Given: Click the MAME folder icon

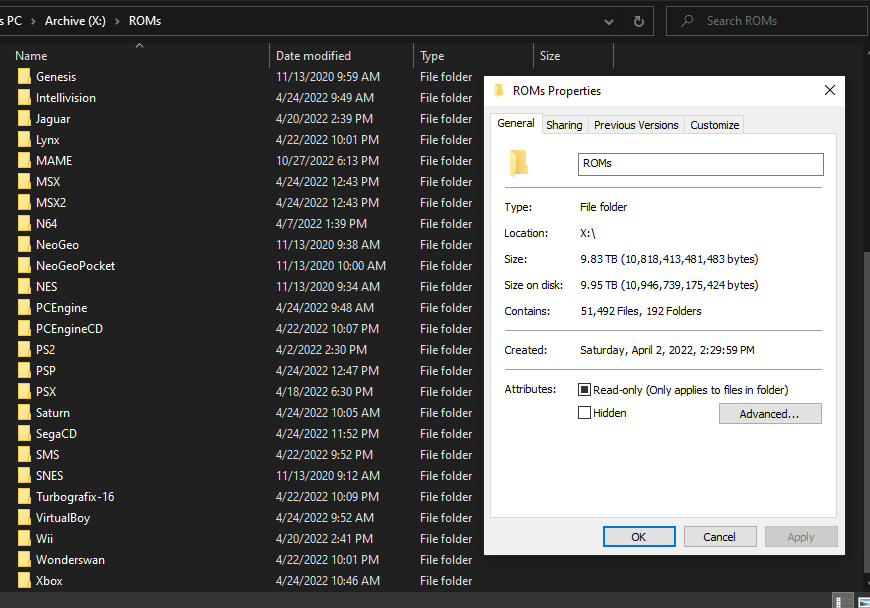Looking at the screenshot, I should pyautogui.click(x=24, y=161).
